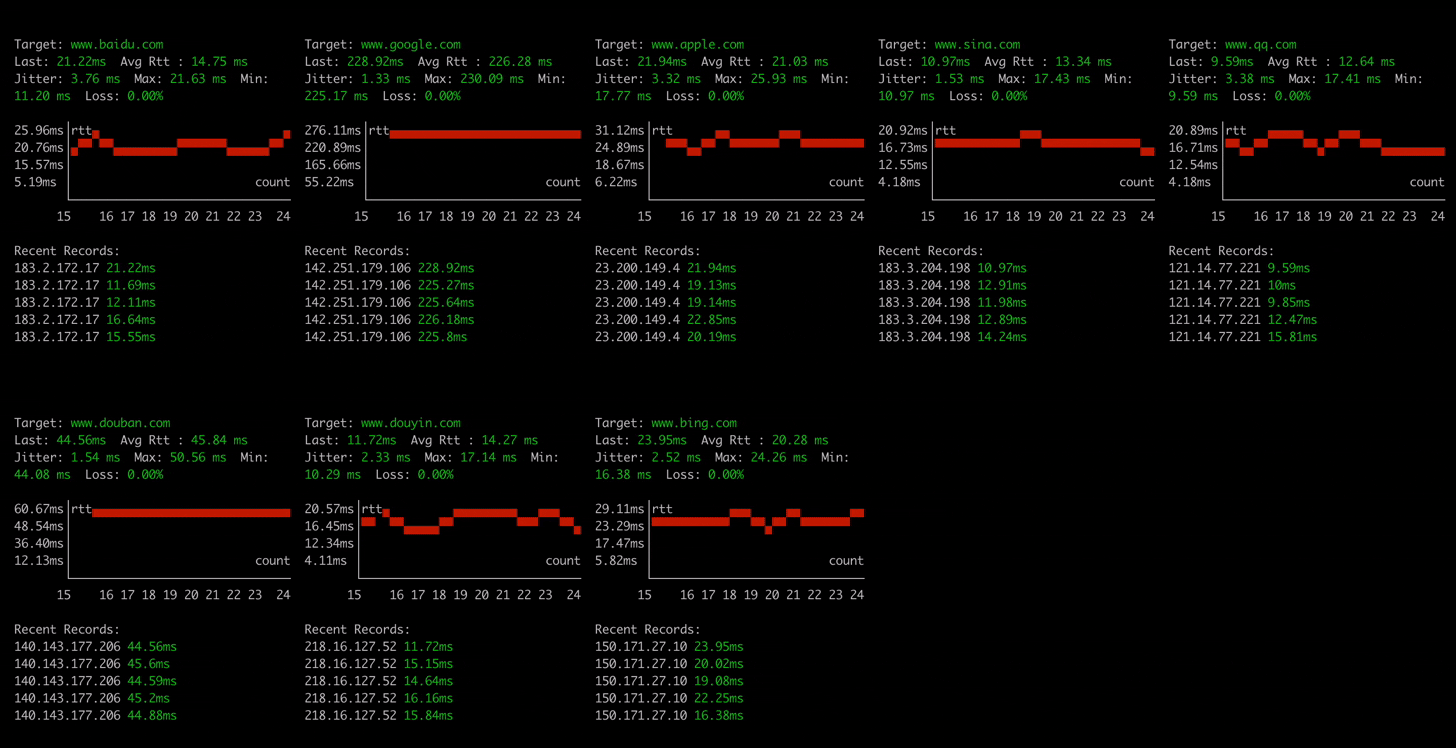Select the www.google.com target name
This screenshot has height=748, width=1456.
[411, 44]
